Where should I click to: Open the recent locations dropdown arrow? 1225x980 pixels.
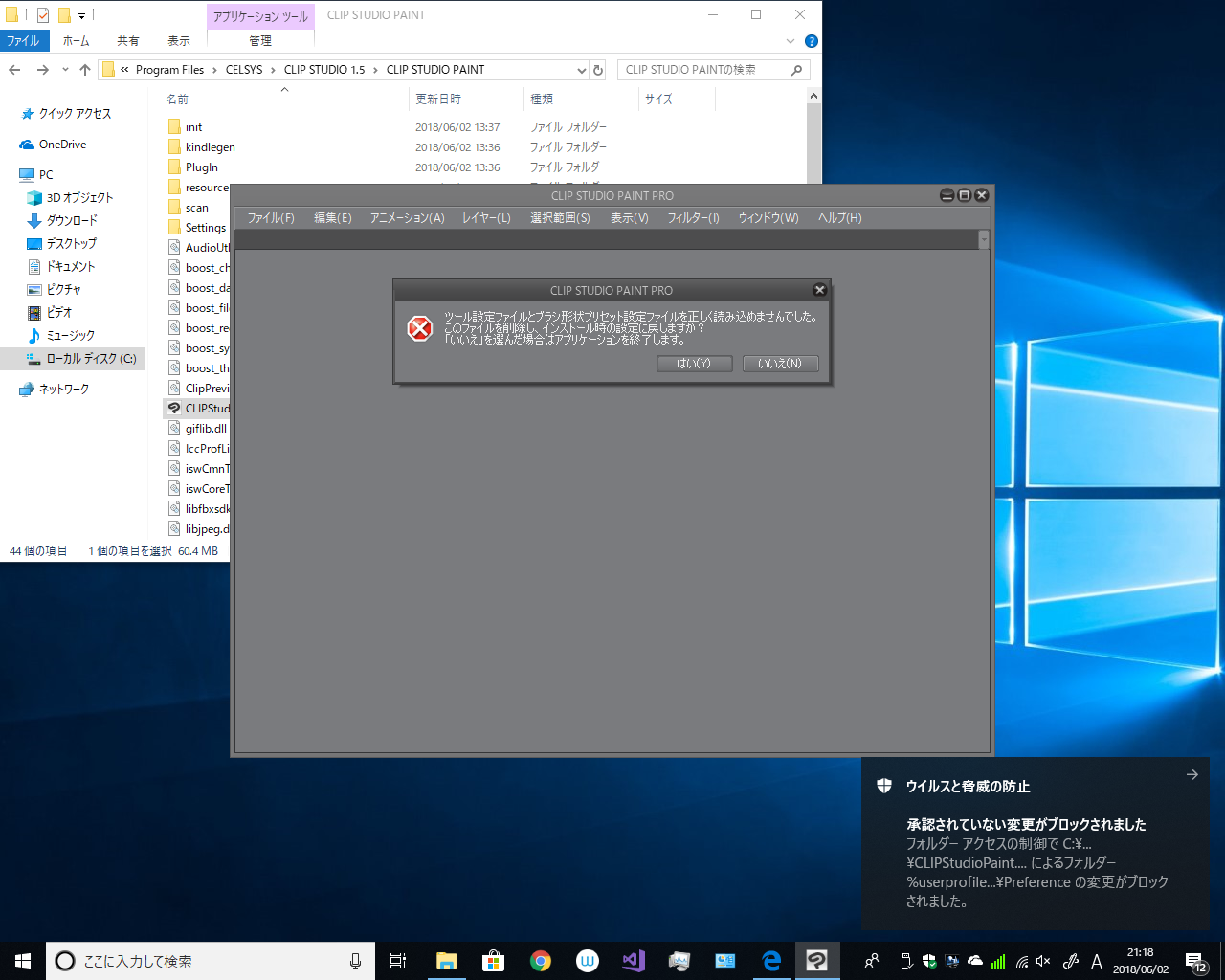(65, 70)
